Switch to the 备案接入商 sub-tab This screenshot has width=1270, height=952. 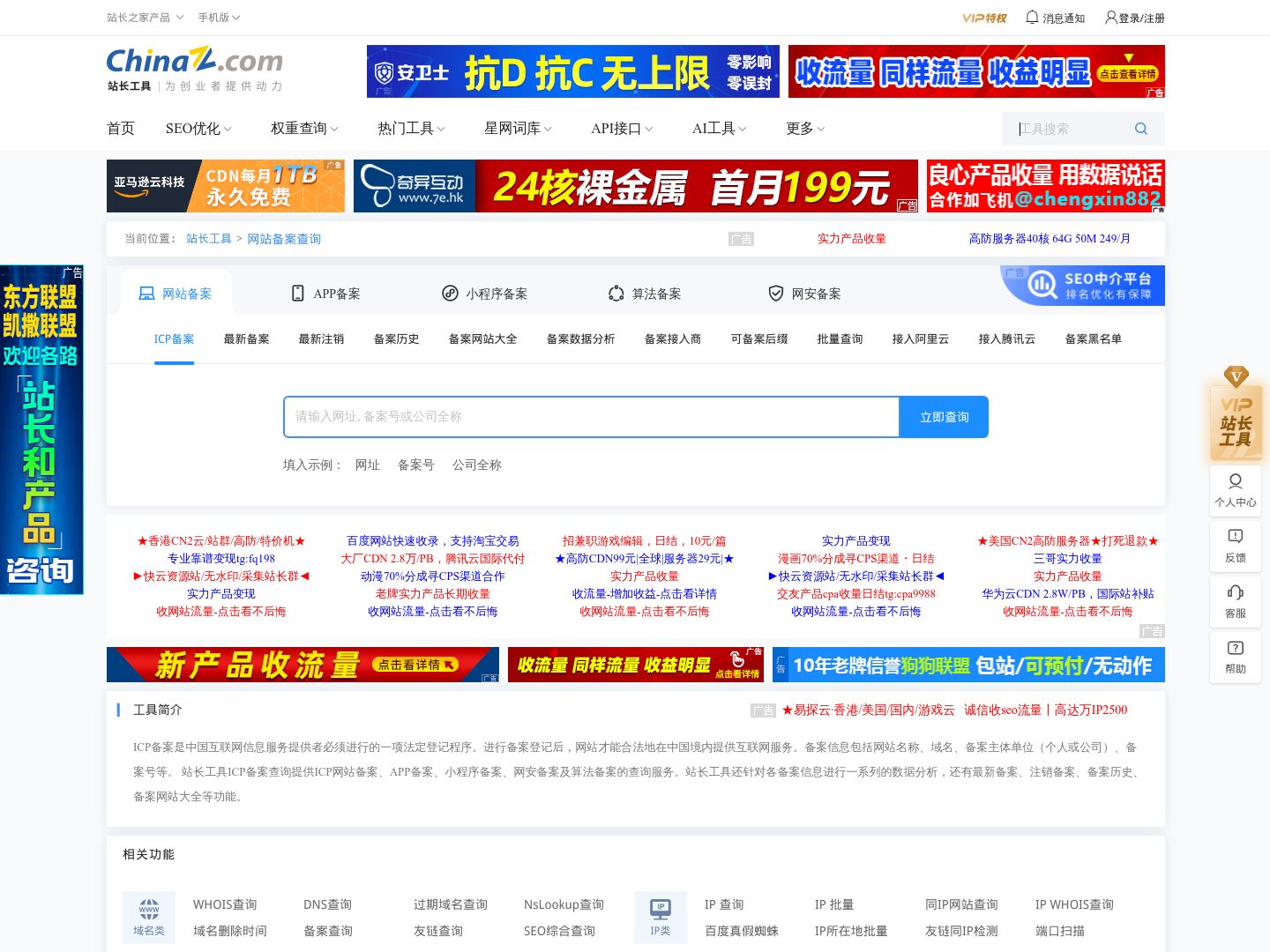pos(672,339)
